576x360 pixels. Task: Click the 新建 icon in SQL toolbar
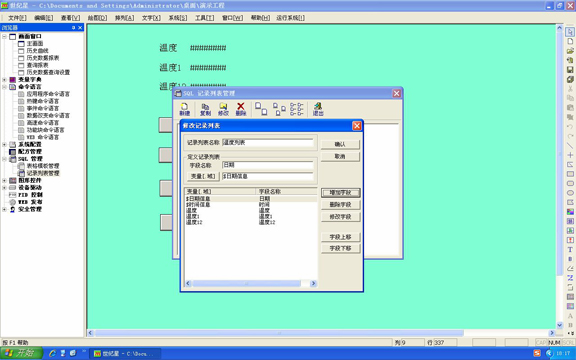click(184, 109)
